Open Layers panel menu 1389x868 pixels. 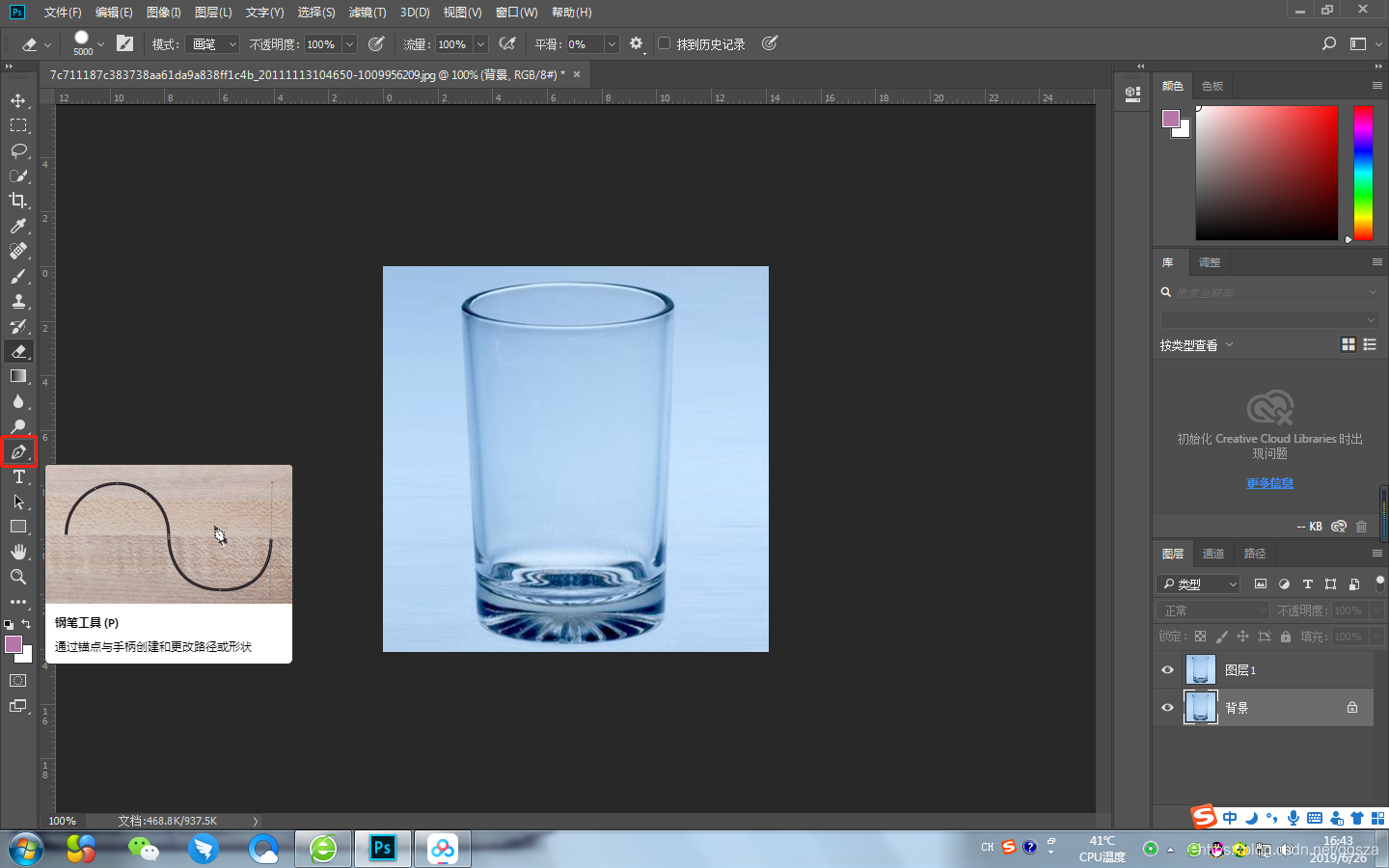[x=1377, y=553]
